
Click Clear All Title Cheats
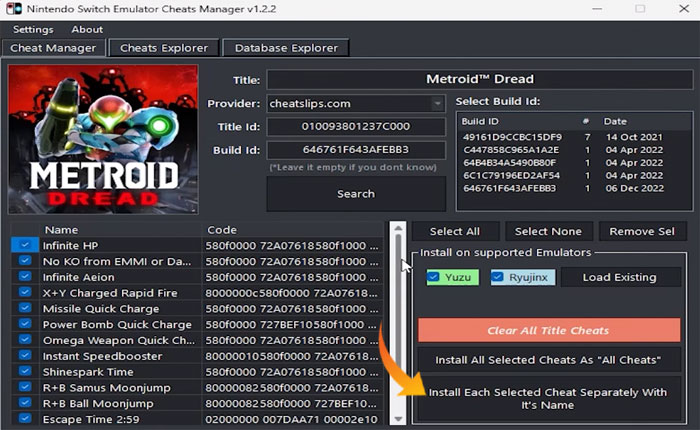tap(548, 330)
